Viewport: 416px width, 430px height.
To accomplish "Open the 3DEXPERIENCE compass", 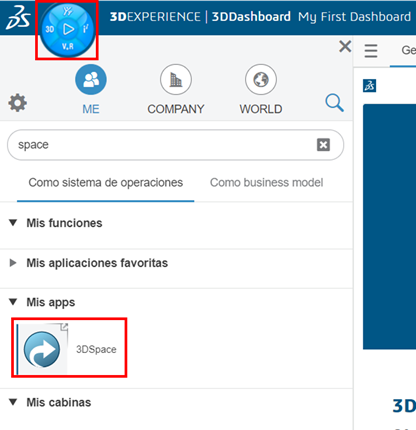I will click(x=67, y=30).
